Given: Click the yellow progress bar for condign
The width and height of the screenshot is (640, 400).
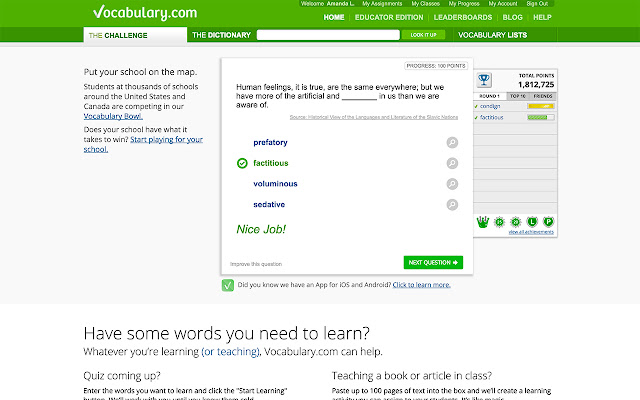Looking at the screenshot, I should pos(540,106).
